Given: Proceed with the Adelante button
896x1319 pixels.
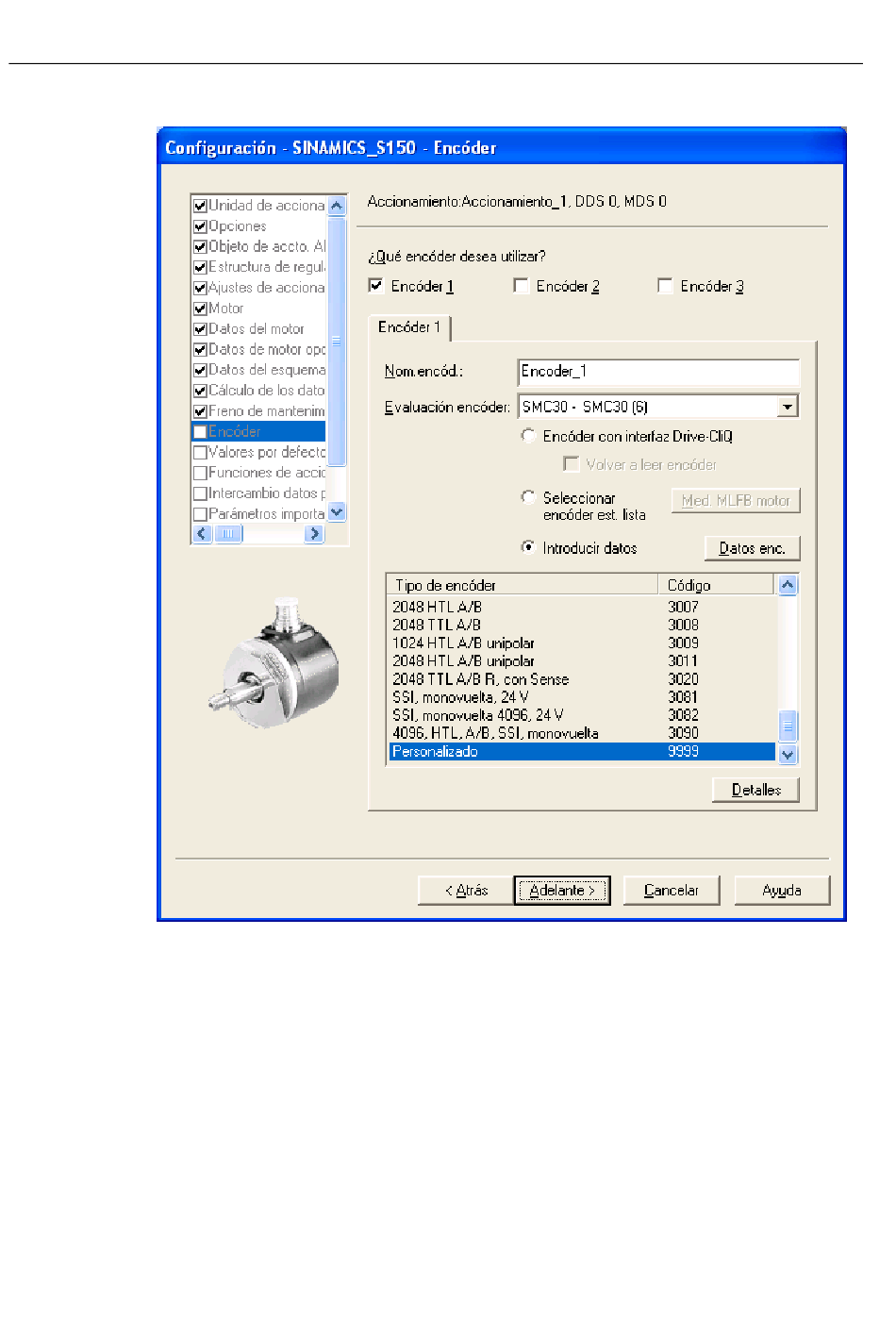Looking at the screenshot, I should [x=562, y=891].
